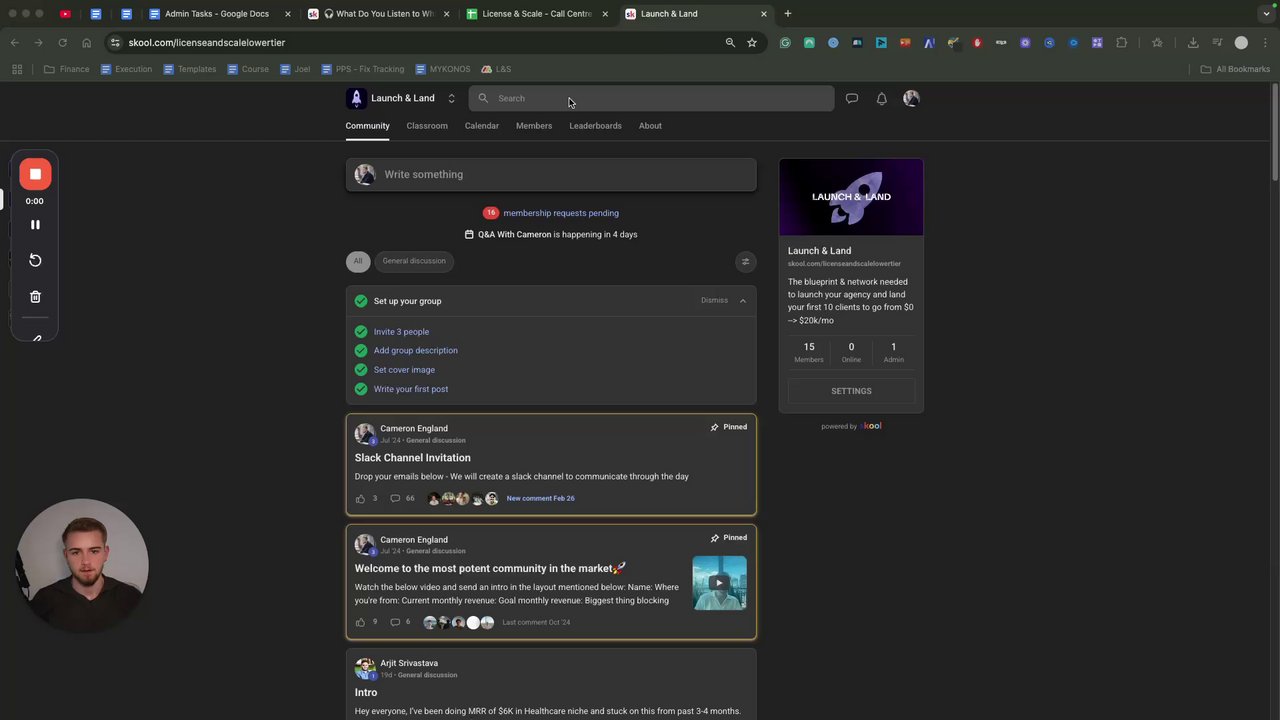
Task: Open the chat messages icon
Action: pos(852,98)
